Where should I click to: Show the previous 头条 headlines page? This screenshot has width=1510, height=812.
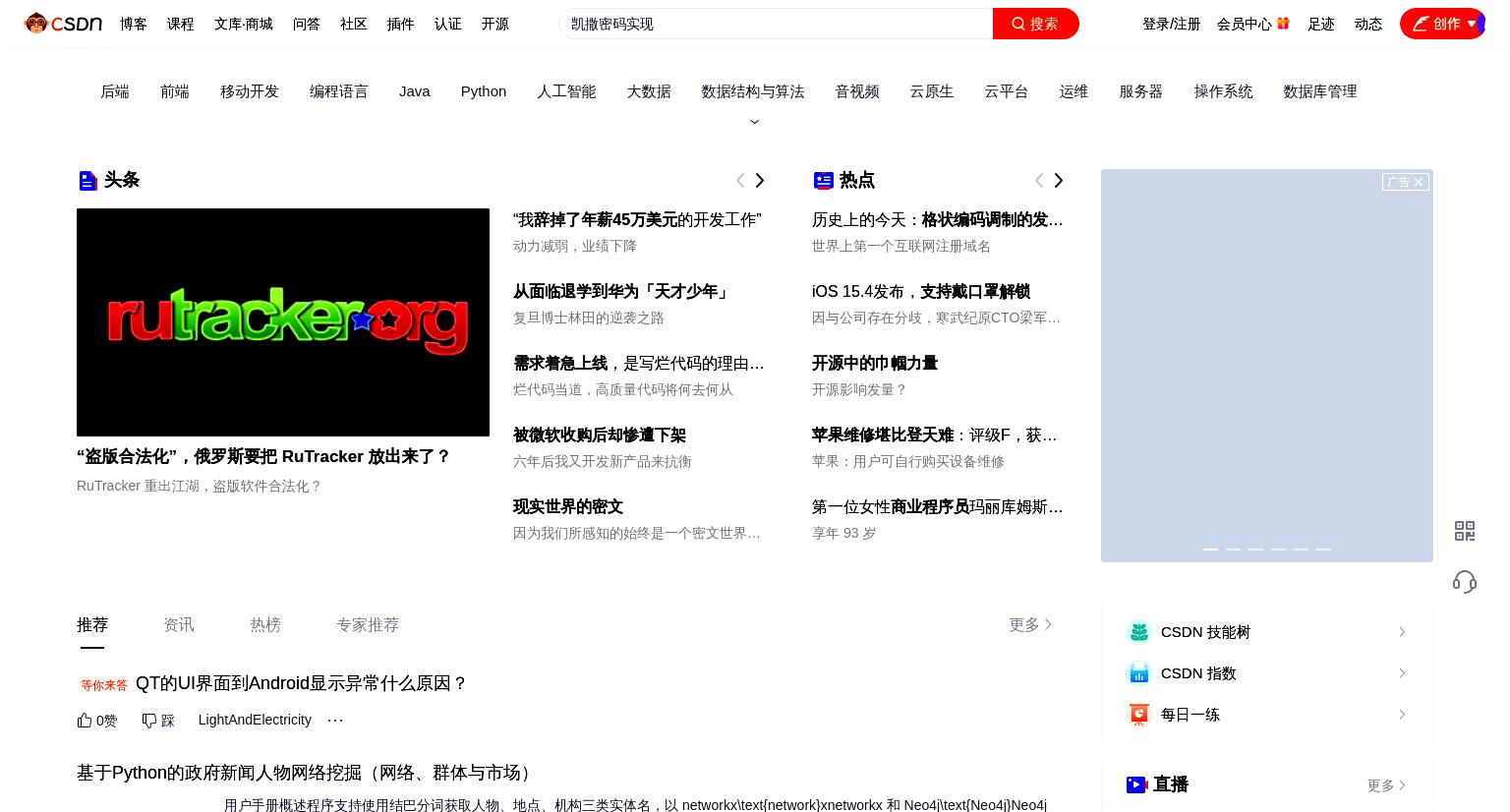tap(740, 181)
